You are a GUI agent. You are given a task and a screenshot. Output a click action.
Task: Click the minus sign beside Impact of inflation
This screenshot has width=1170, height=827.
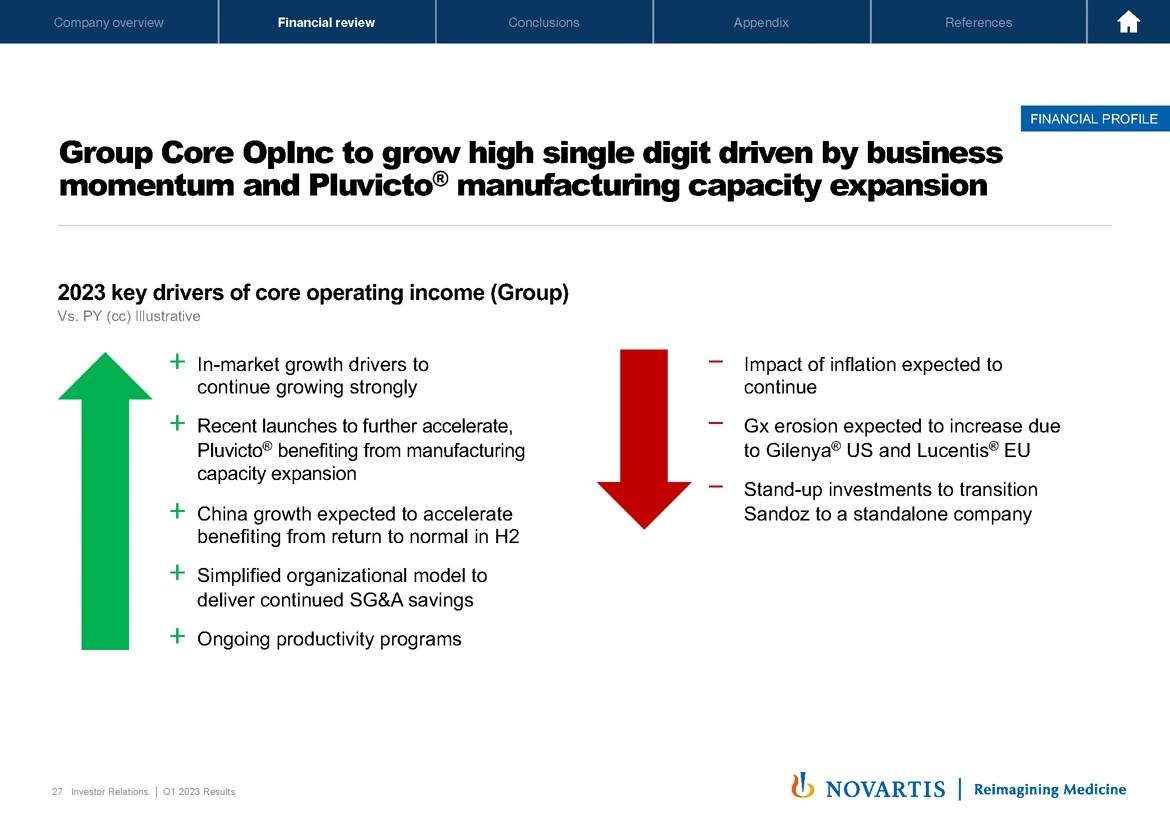click(716, 361)
